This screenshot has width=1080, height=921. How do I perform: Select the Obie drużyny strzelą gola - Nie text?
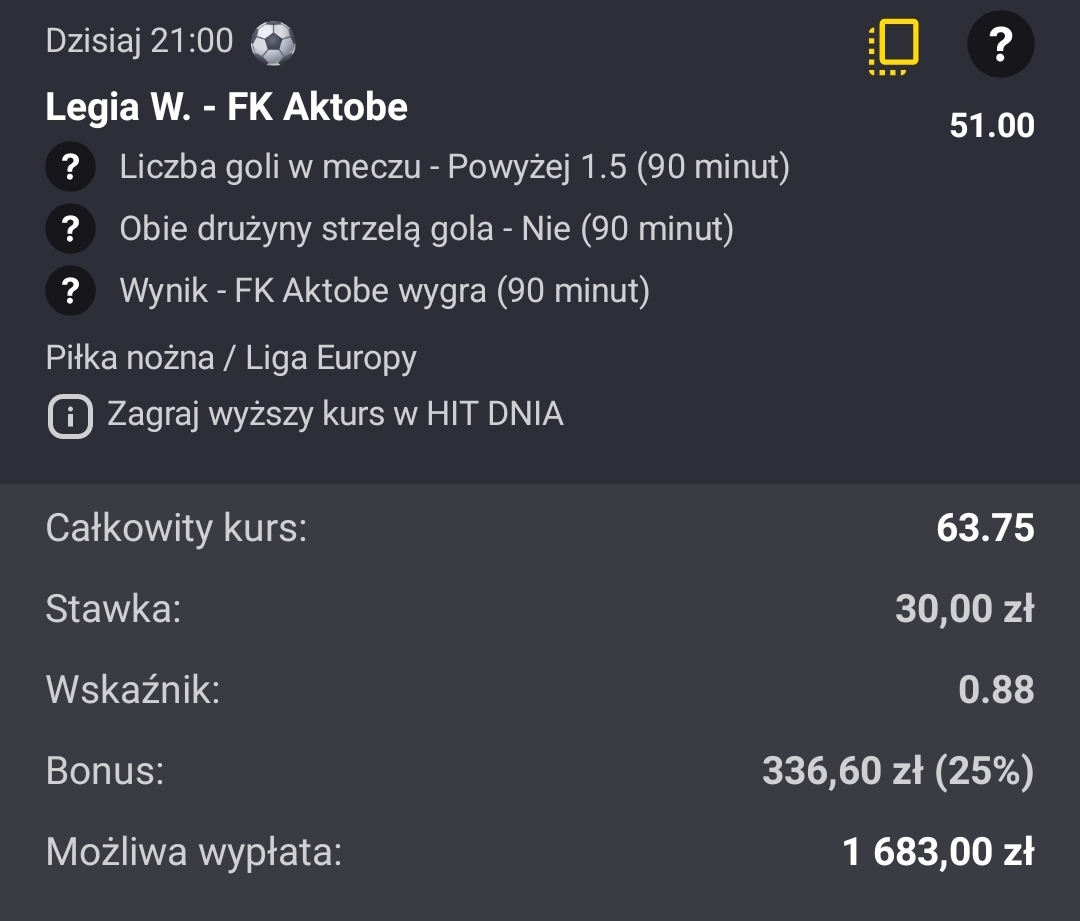[x=426, y=229]
